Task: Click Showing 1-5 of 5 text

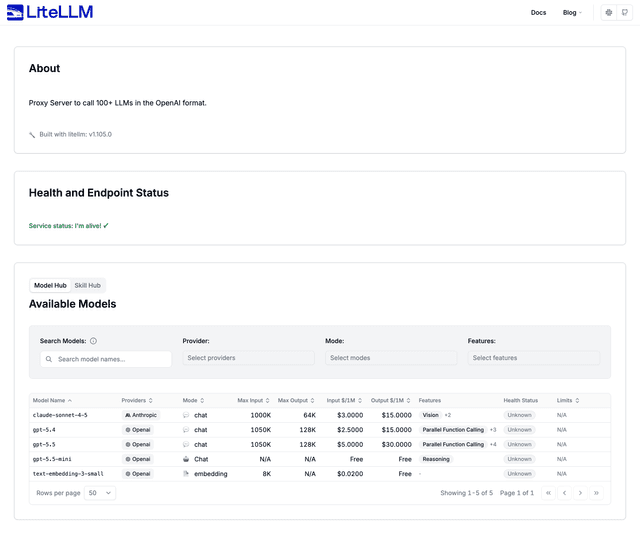Action: pyautogui.click(x=467, y=493)
